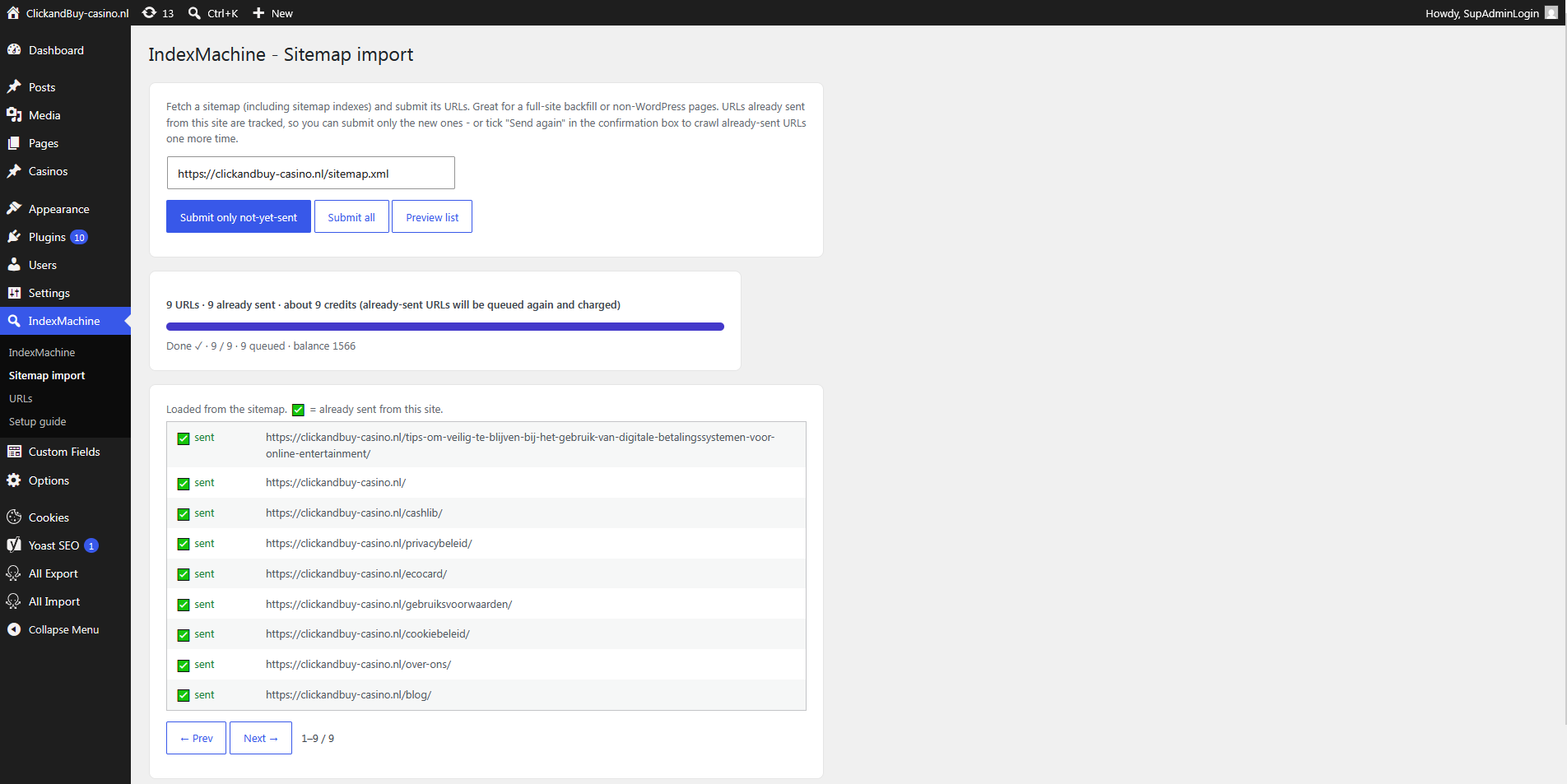Go to next page with Next
The width and height of the screenshot is (1567, 784).
coord(261,738)
